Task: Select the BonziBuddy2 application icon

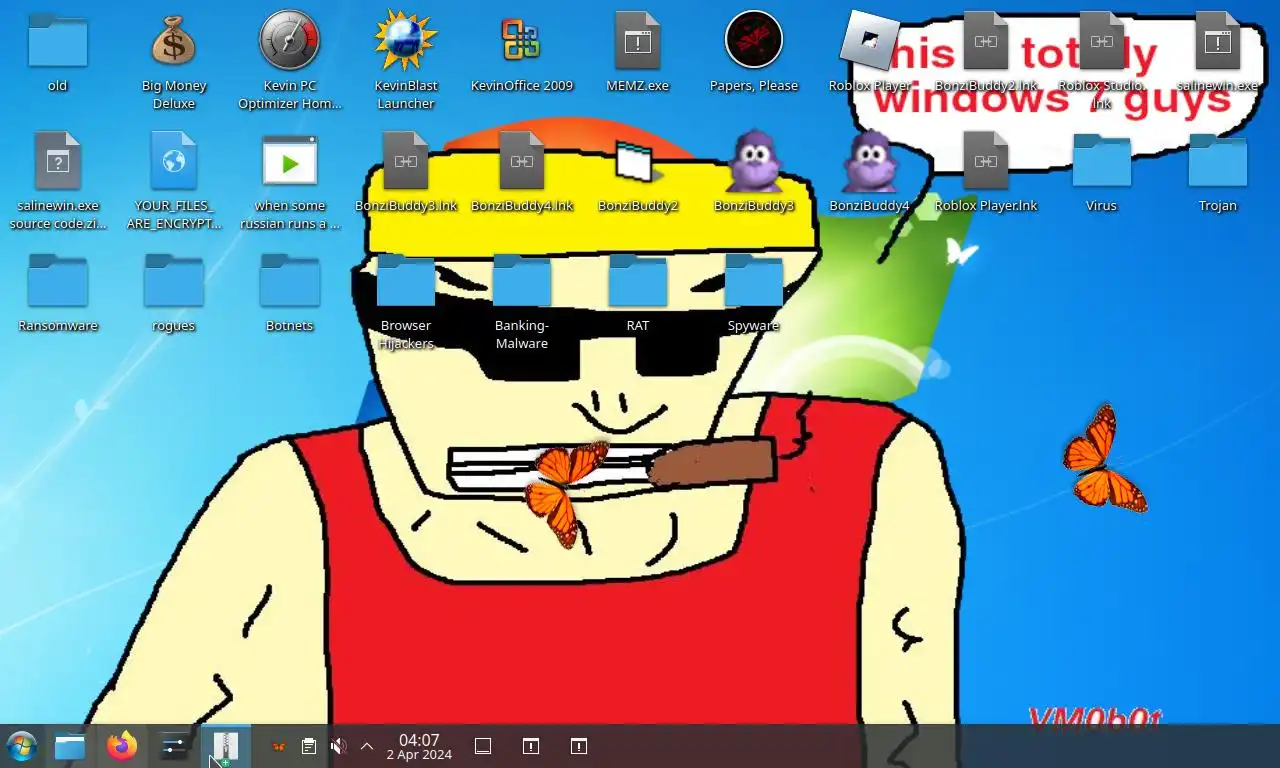Action: click(638, 160)
